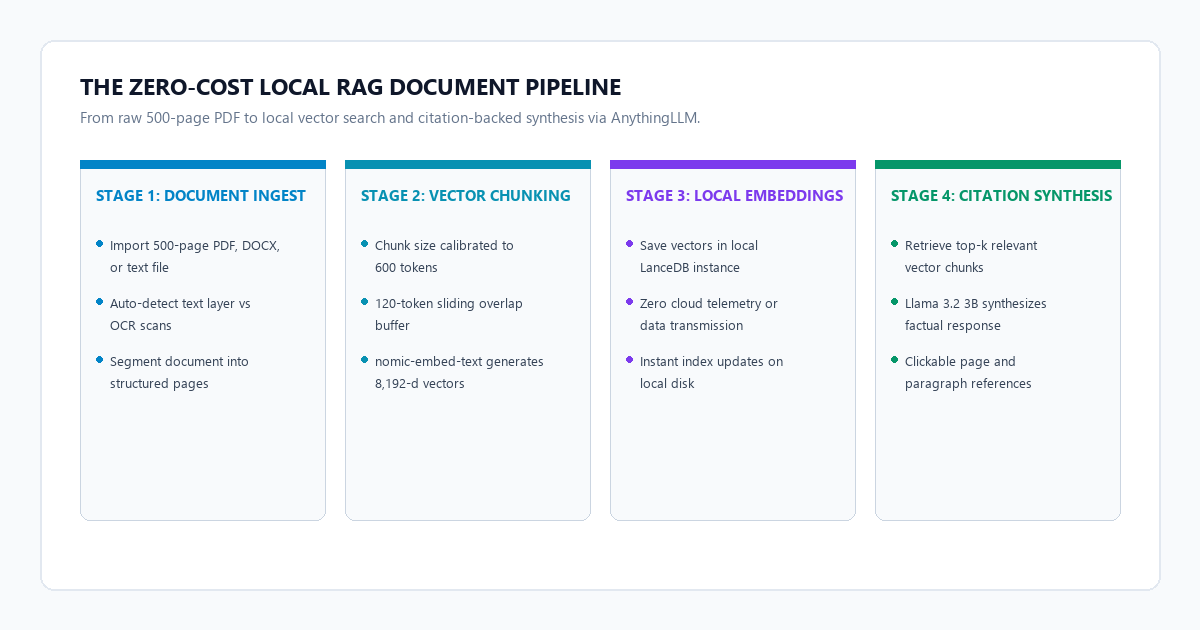Viewport: 1200px width, 630px height.
Task: Click 'Llama 3.2 3B synthesizes factual response'
Action: [976, 314]
